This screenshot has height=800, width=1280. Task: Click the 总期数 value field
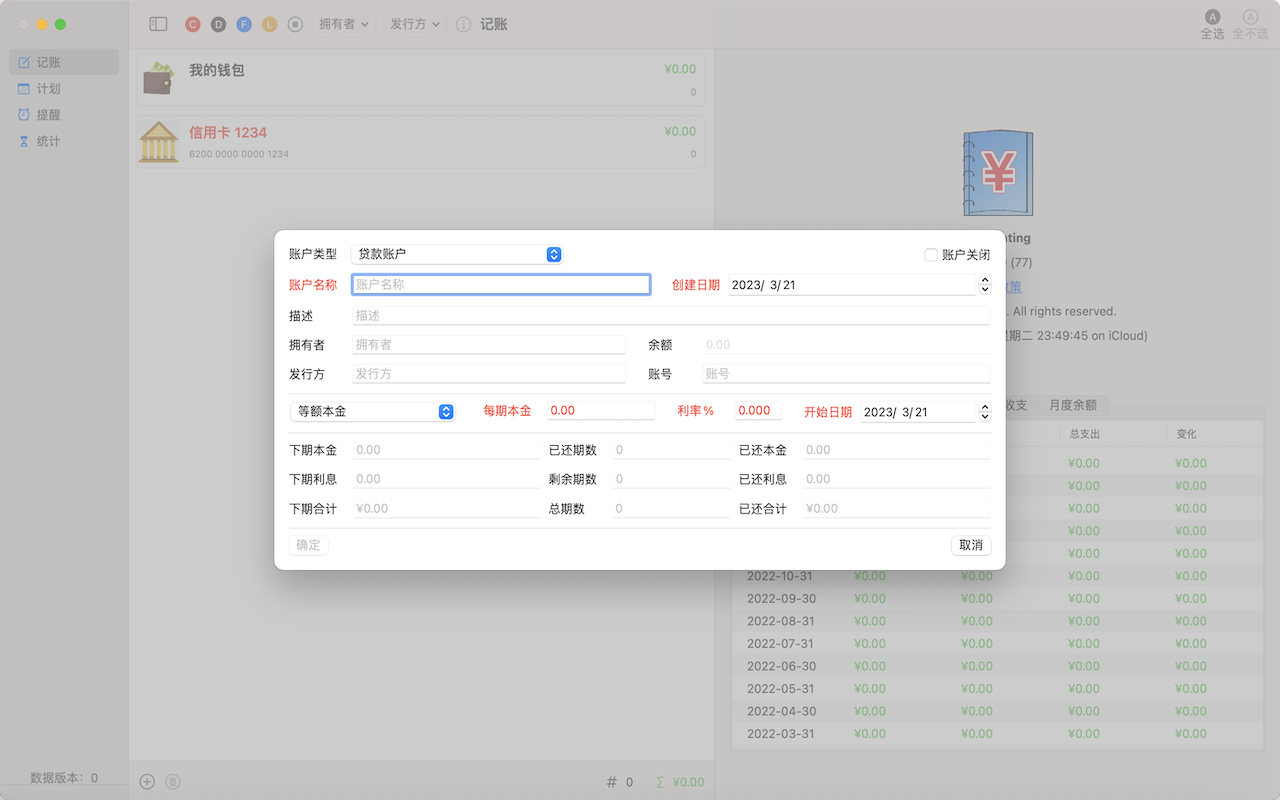click(671, 509)
